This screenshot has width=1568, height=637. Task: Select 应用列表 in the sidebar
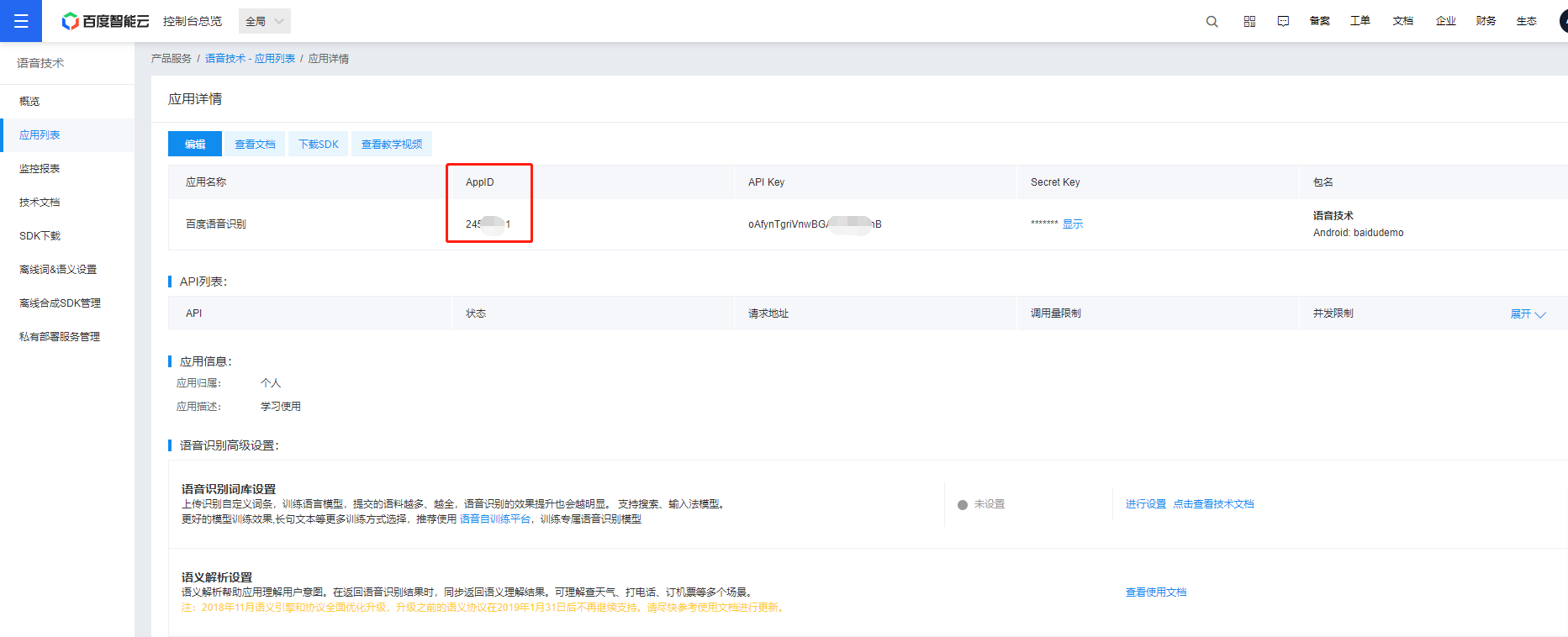point(67,134)
